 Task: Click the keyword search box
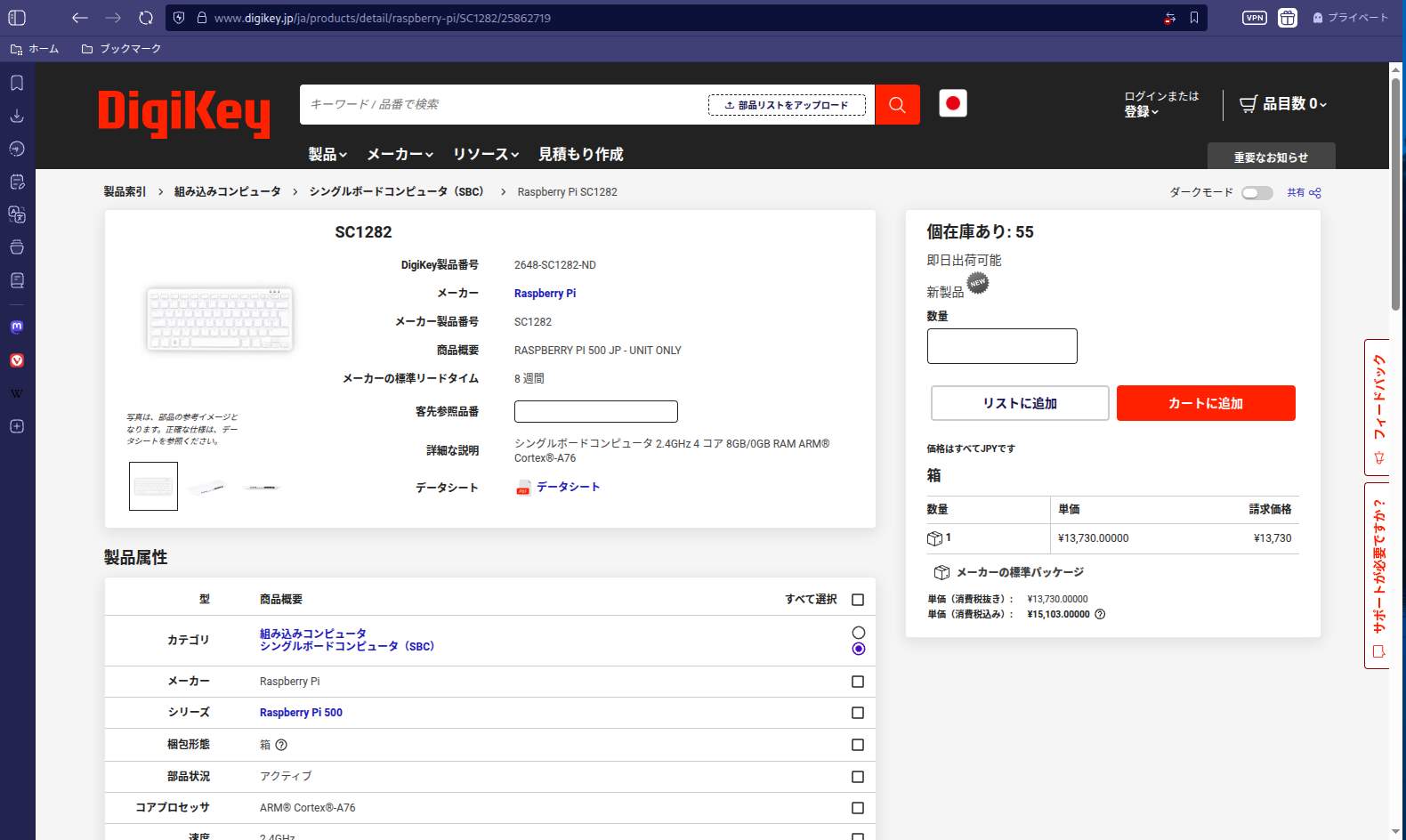click(504, 105)
